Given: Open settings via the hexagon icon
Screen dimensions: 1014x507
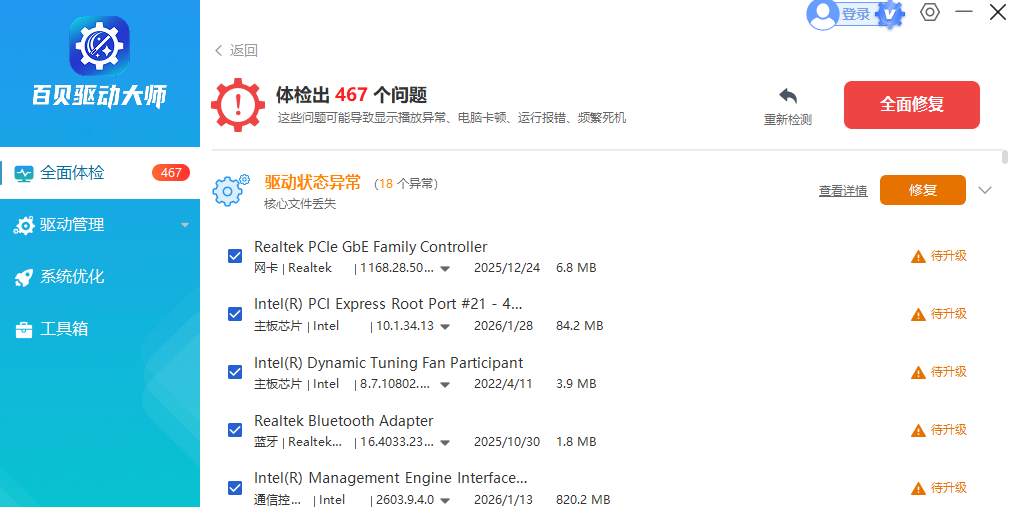Looking at the screenshot, I should [x=930, y=13].
